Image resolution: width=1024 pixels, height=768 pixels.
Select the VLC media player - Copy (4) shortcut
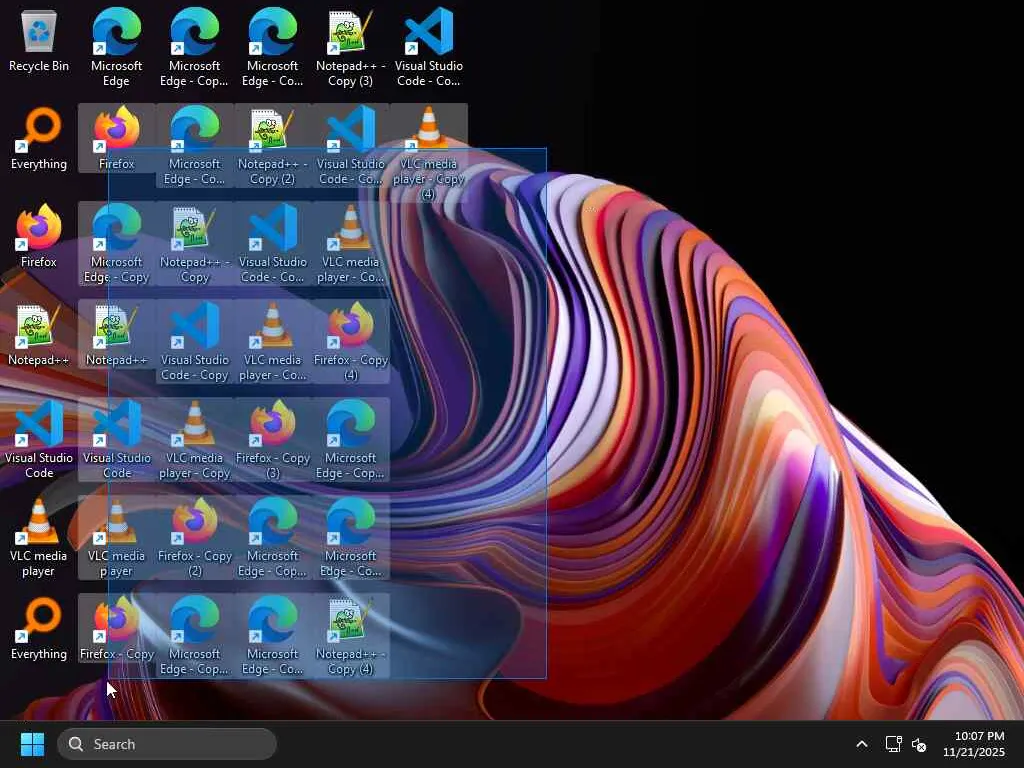pos(429,152)
